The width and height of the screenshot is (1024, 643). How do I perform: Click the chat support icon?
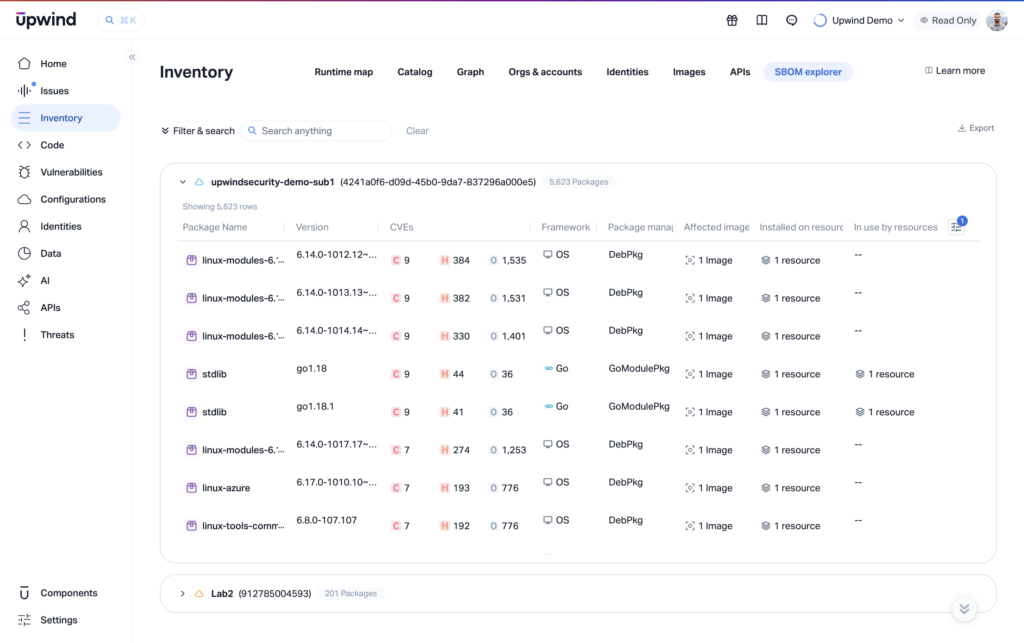792,20
